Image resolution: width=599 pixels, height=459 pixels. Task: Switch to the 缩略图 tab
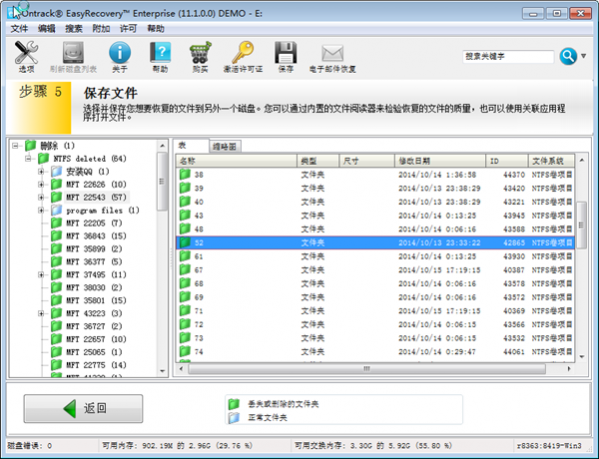click(x=225, y=147)
